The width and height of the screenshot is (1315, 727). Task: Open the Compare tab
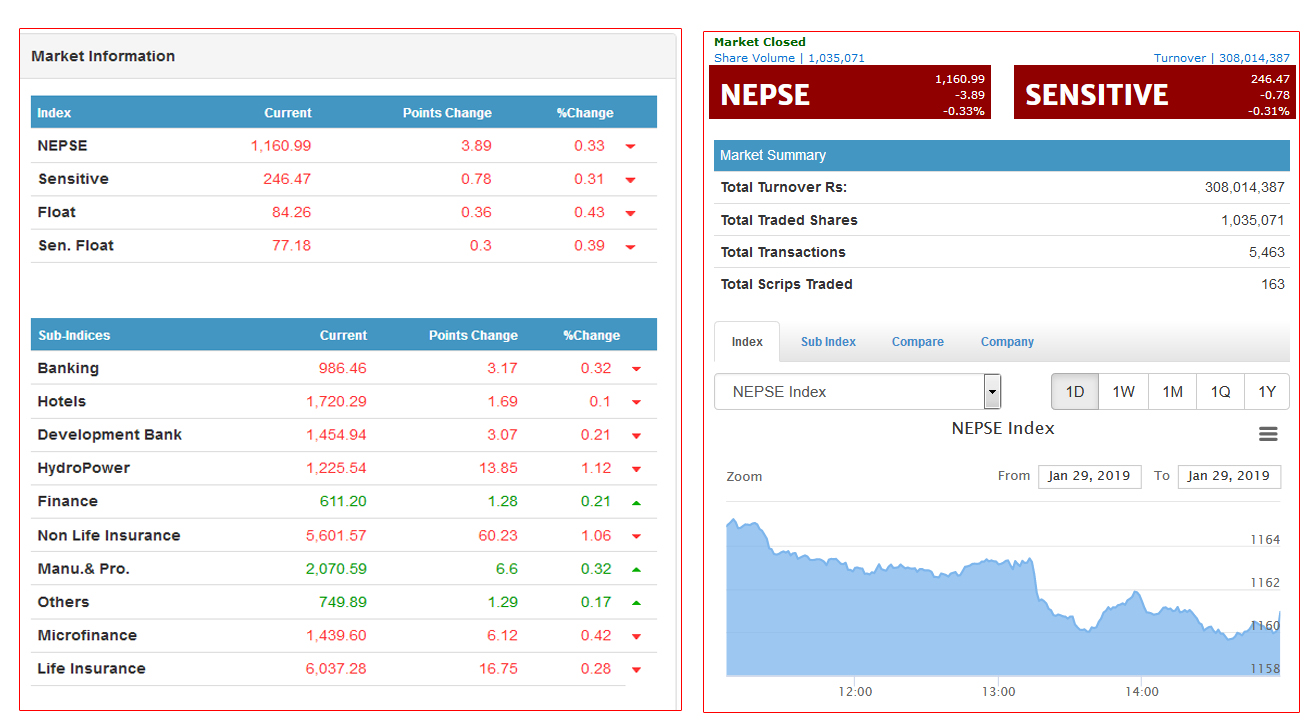[x=917, y=342]
